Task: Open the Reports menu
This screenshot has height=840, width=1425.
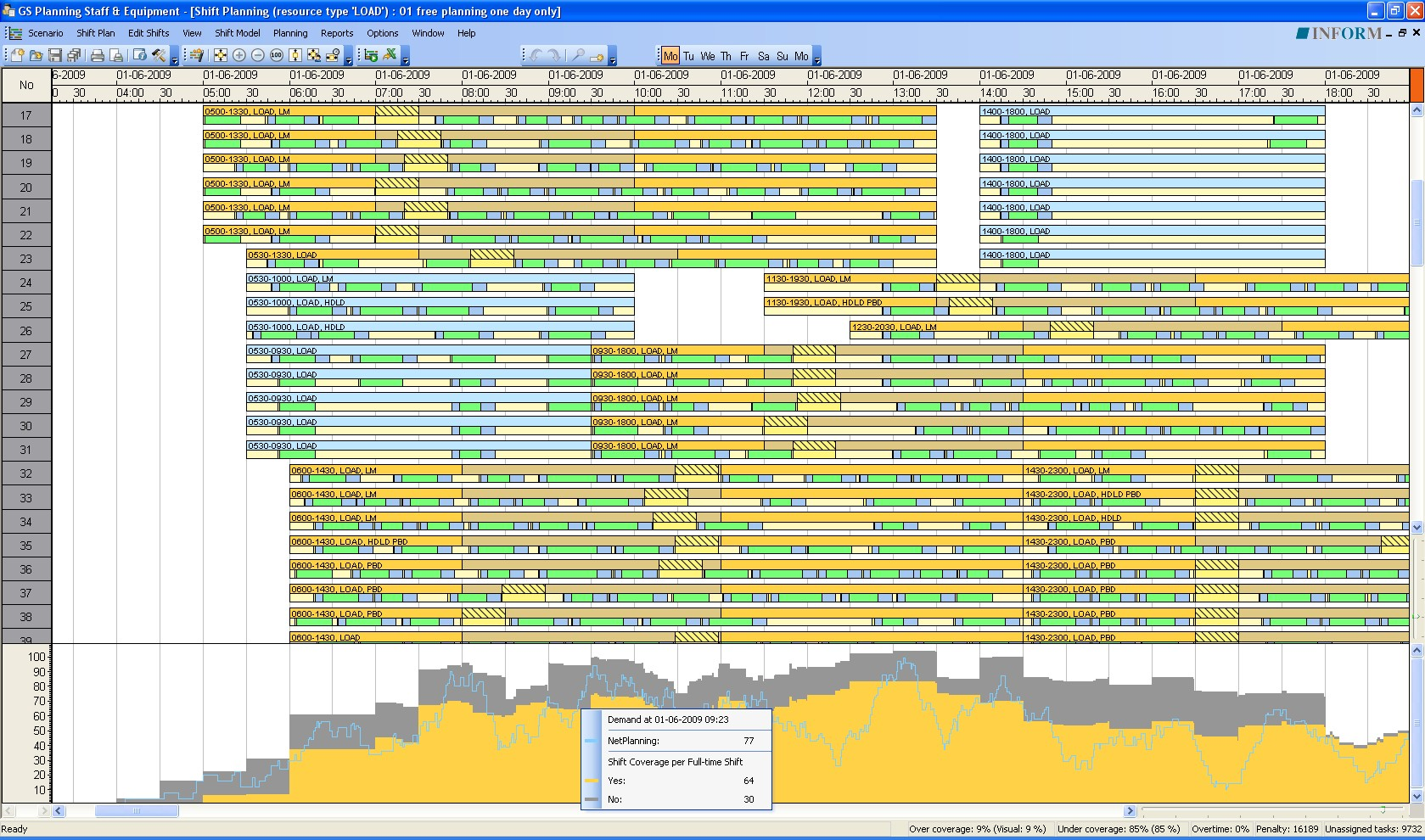Action: (337, 33)
